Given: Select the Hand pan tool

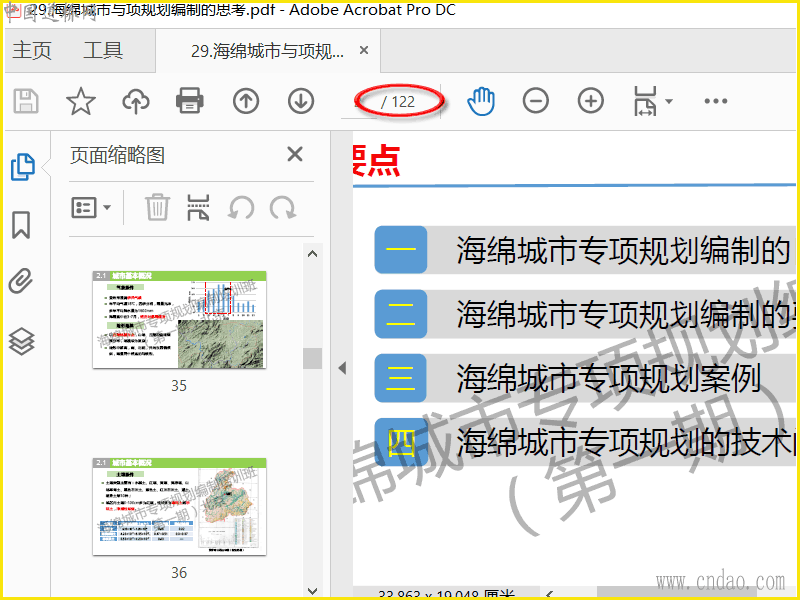Looking at the screenshot, I should point(481,101).
